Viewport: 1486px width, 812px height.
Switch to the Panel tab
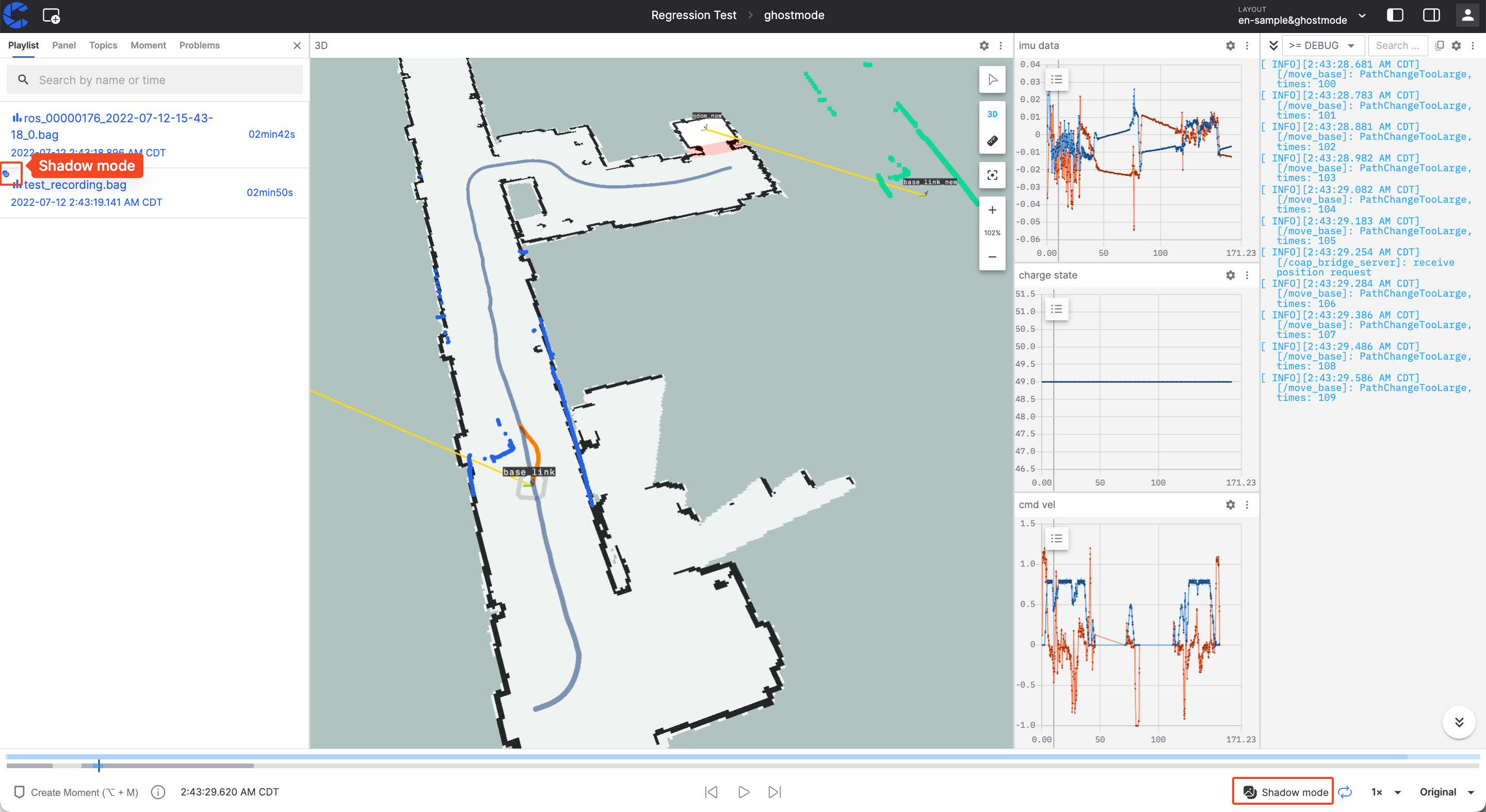(63, 45)
